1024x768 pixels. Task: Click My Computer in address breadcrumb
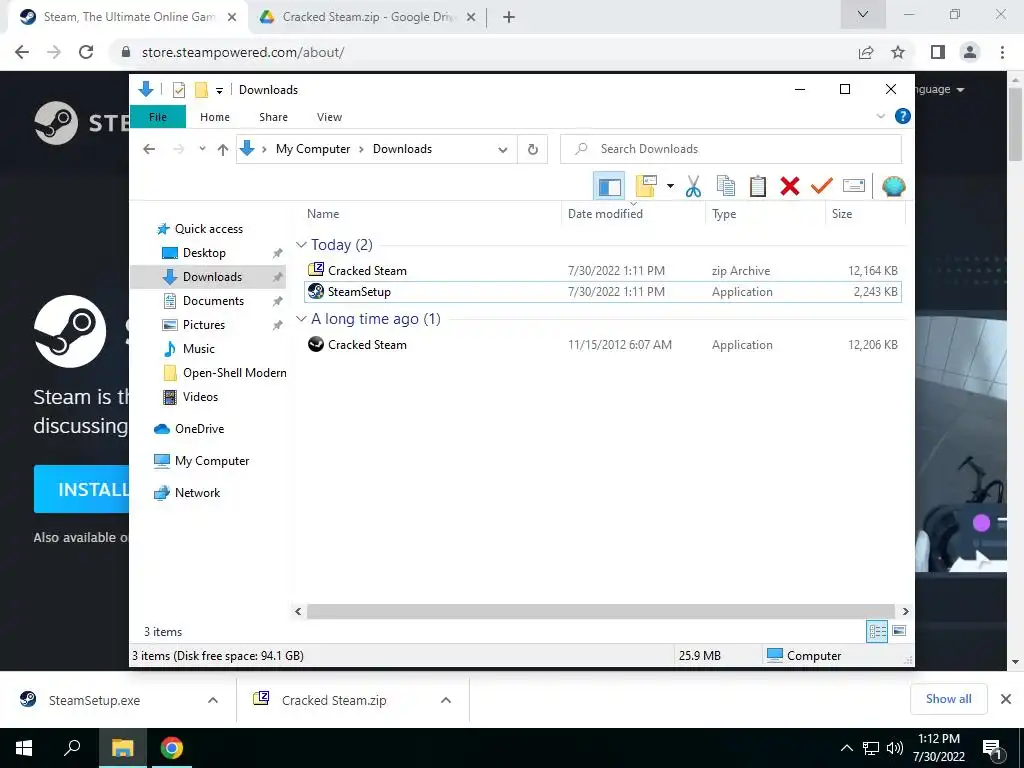pos(313,149)
